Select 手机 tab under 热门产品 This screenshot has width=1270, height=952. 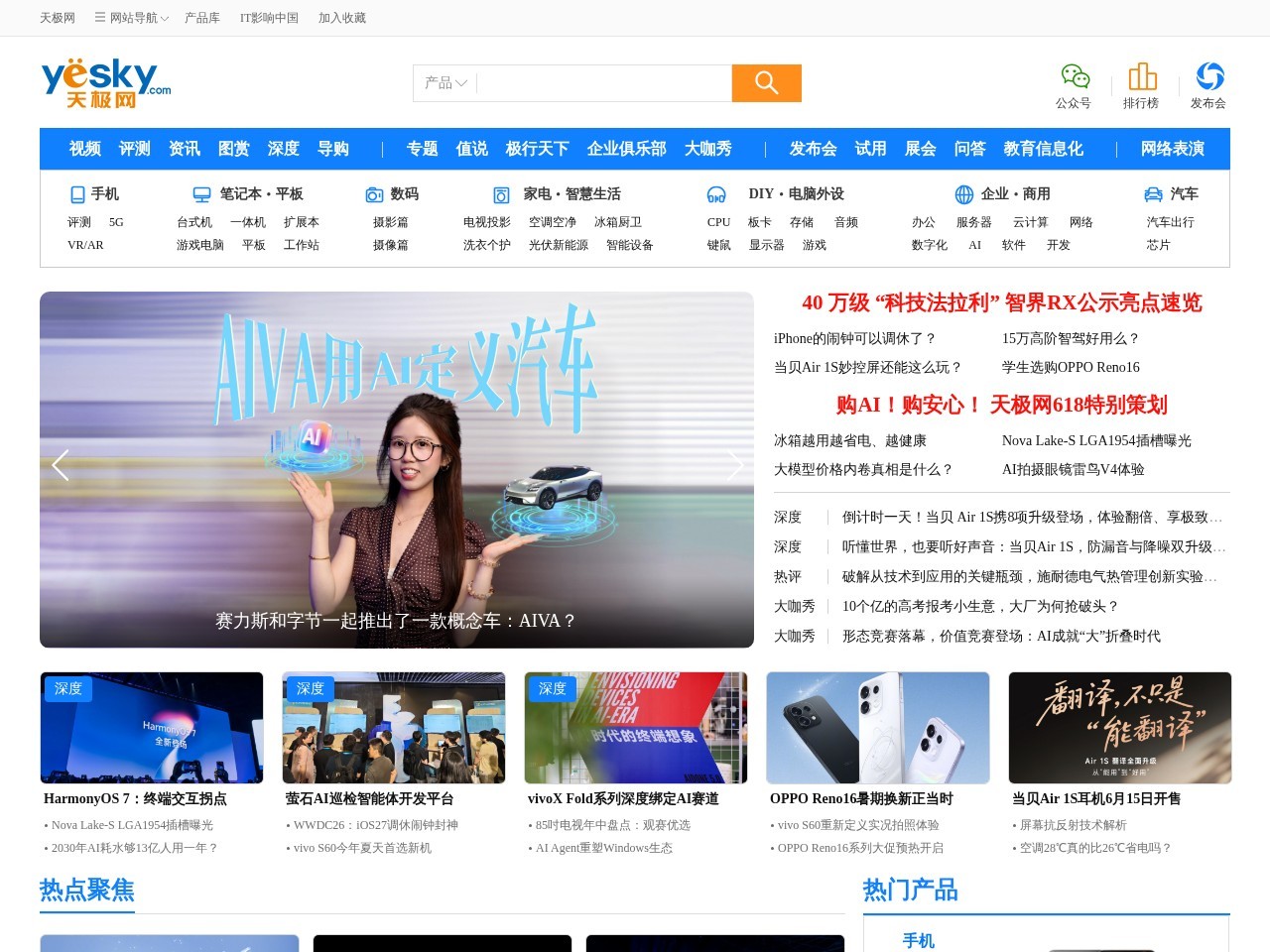click(x=919, y=941)
